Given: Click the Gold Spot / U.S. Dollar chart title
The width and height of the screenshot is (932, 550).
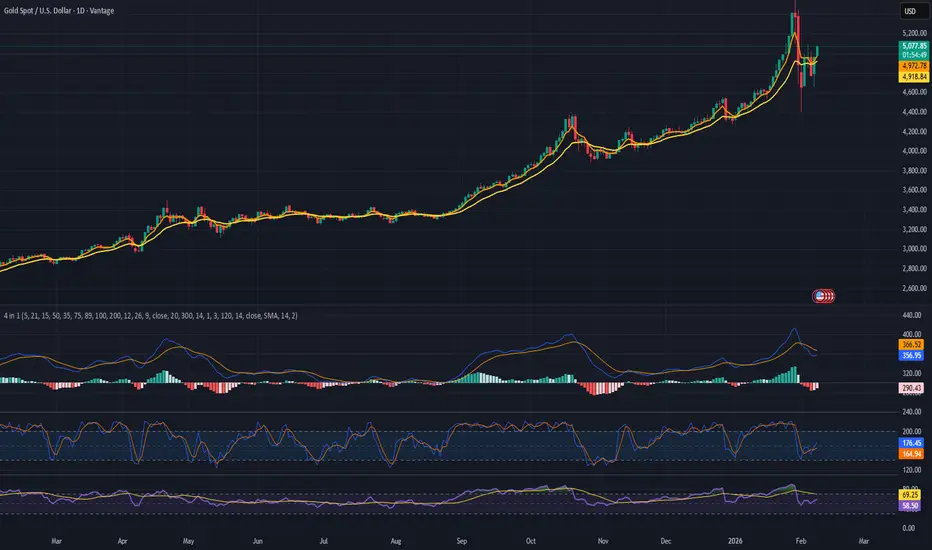Looking at the screenshot, I should tap(59, 11).
